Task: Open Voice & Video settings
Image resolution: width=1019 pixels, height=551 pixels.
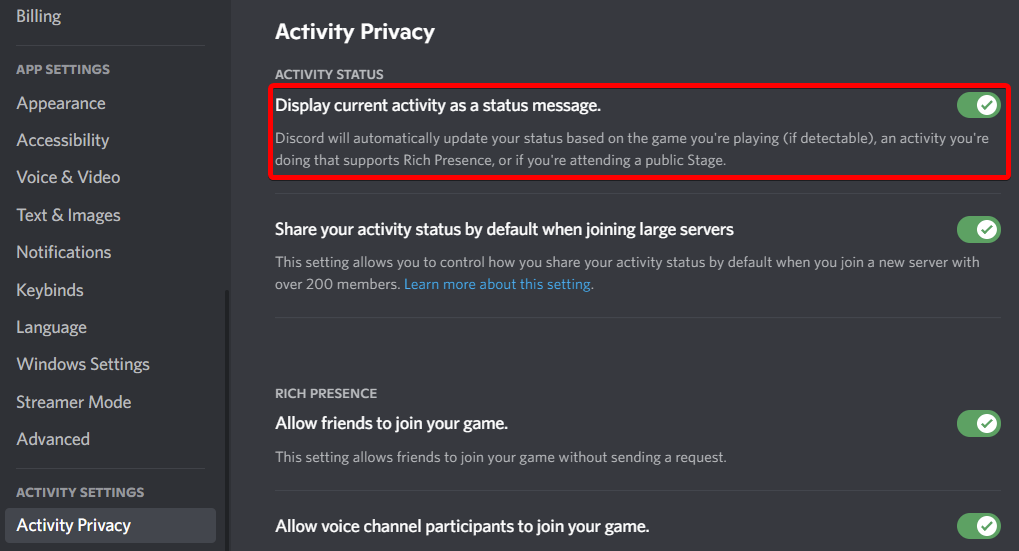Action: click(68, 177)
